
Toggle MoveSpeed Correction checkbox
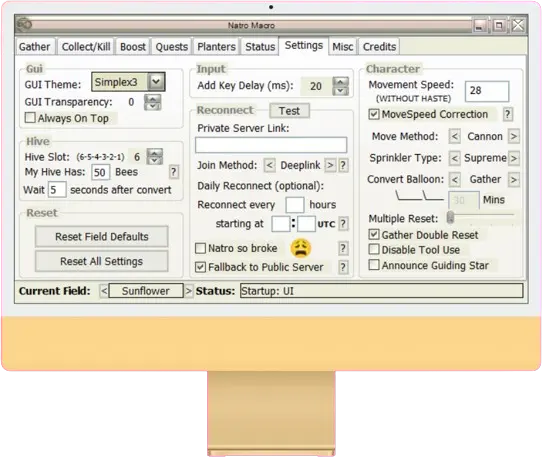click(374, 114)
